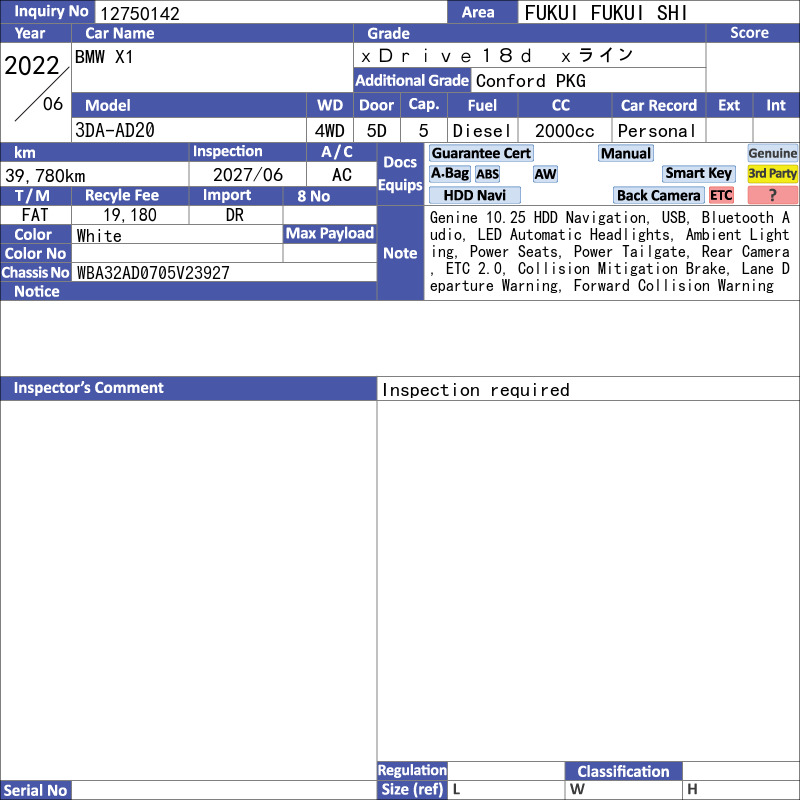Click the ABS equipment tag
Screen dimensions: 800x800
pyautogui.click(x=487, y=174)
